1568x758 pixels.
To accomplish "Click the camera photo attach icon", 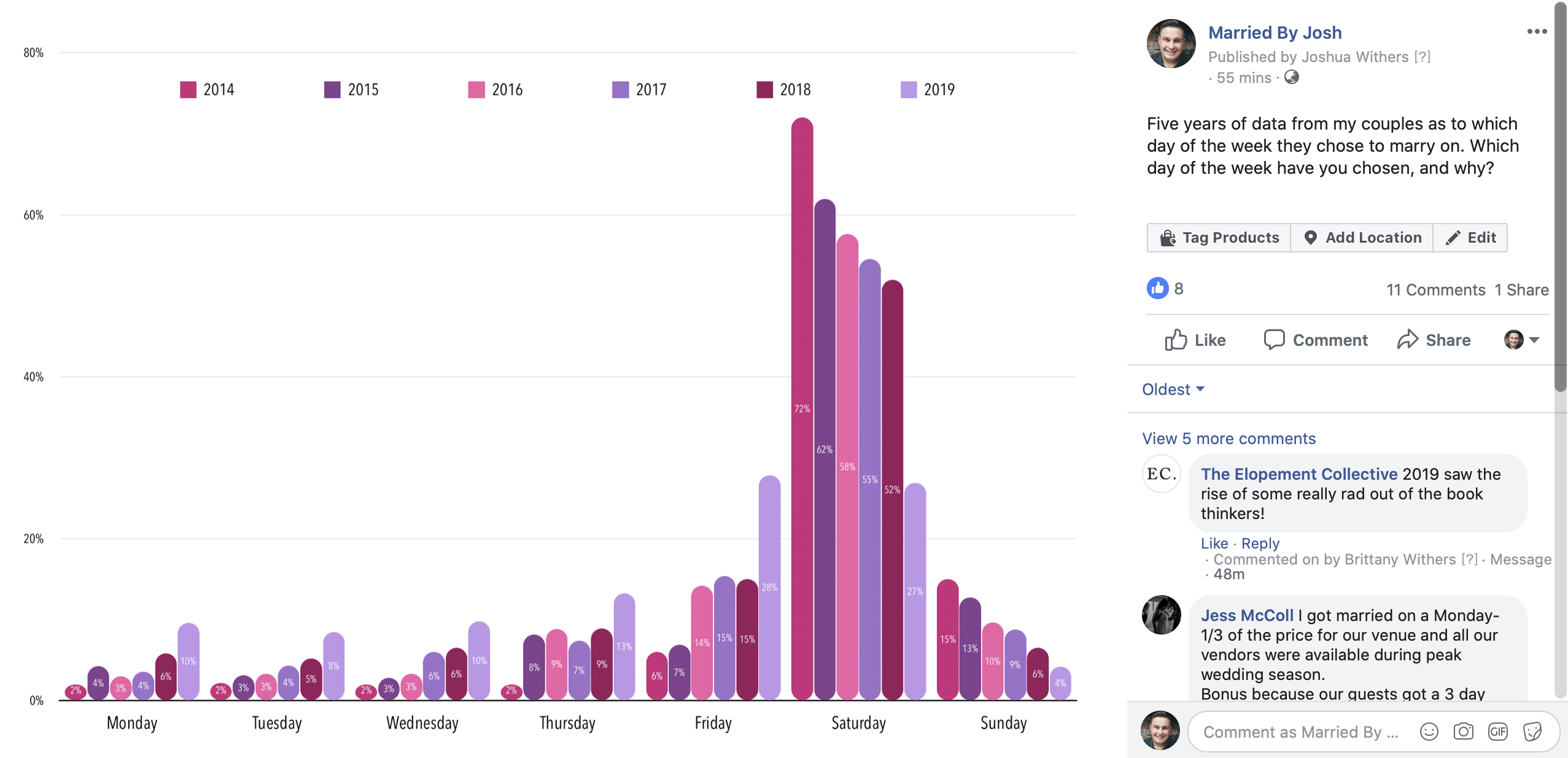I will (x=1463, y=732).
